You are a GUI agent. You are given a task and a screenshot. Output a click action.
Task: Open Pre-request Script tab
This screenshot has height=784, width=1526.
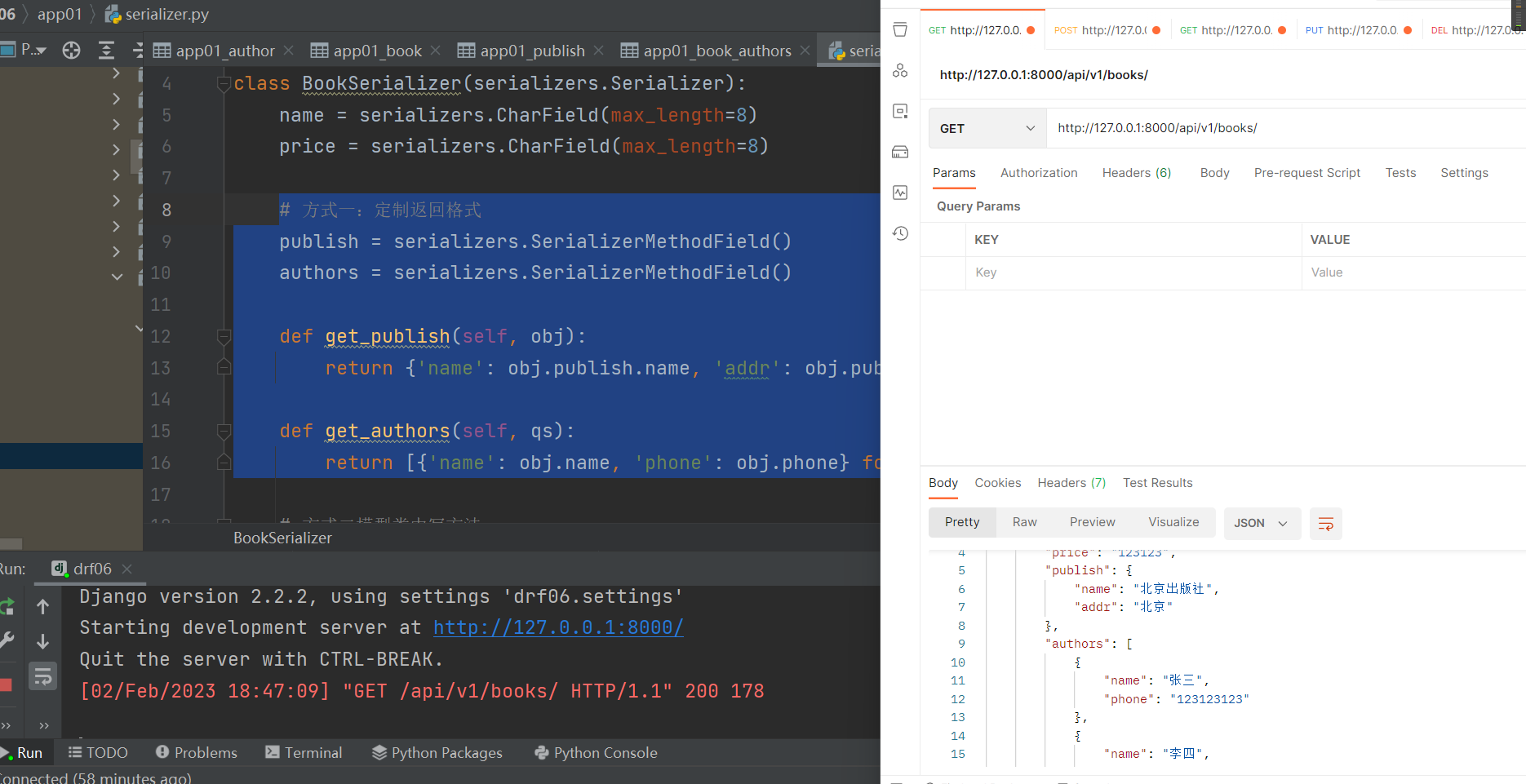1306,173
